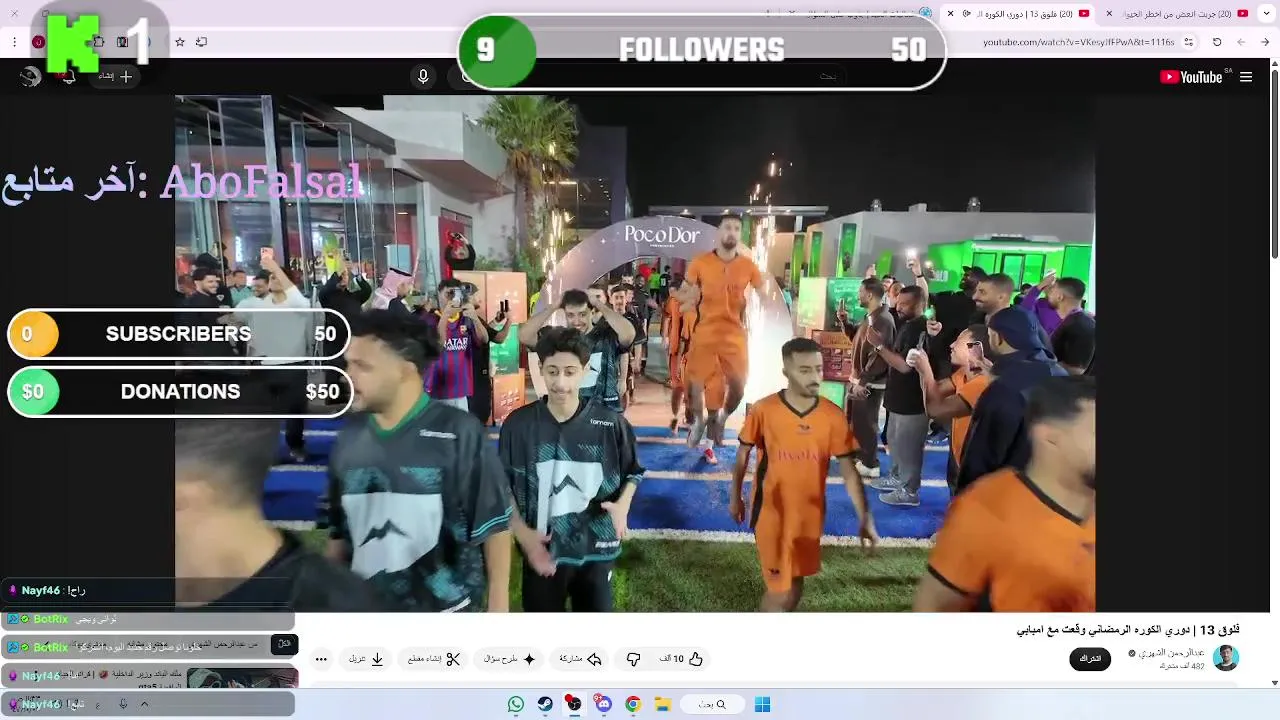Viewport: 1280px width, 720px height.
Task: Open the browser reading list sidebar icon
Action: (x=122, y=42)
